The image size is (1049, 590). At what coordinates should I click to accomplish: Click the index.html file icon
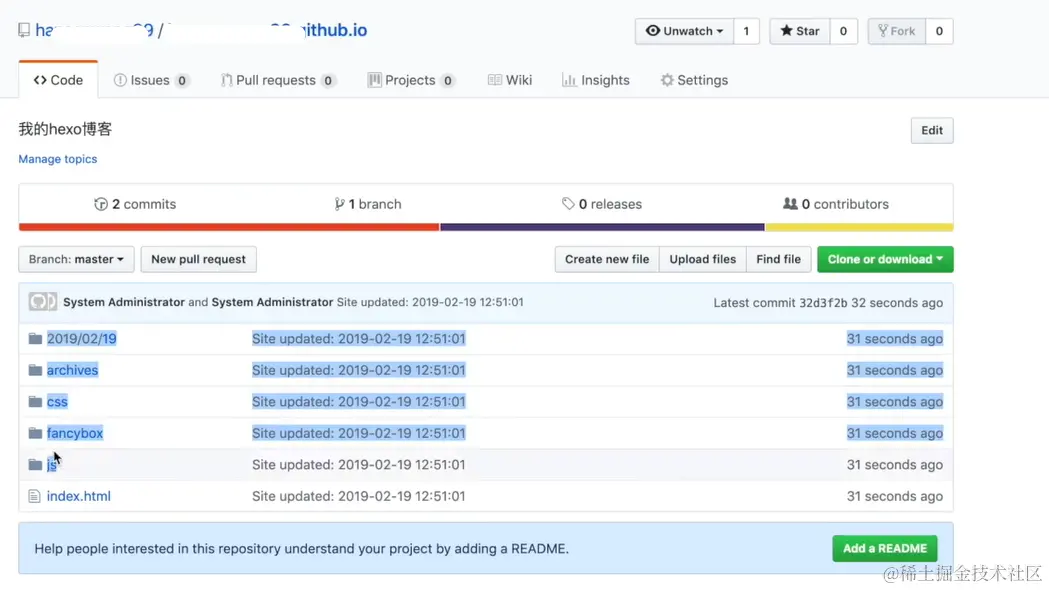pyautogui.click(x=34, y=496)
